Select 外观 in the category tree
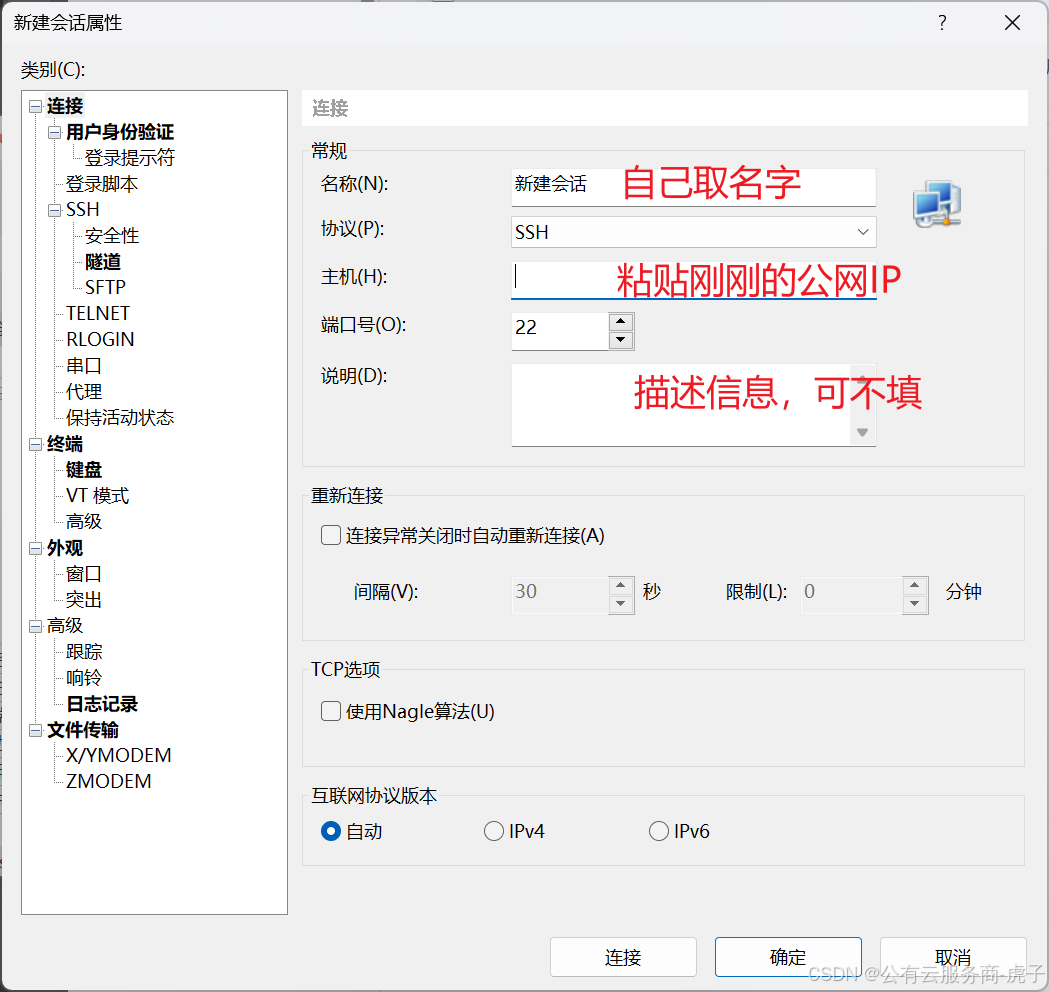The height and width of the screenshot is (992, 1049). click(65, 549)
